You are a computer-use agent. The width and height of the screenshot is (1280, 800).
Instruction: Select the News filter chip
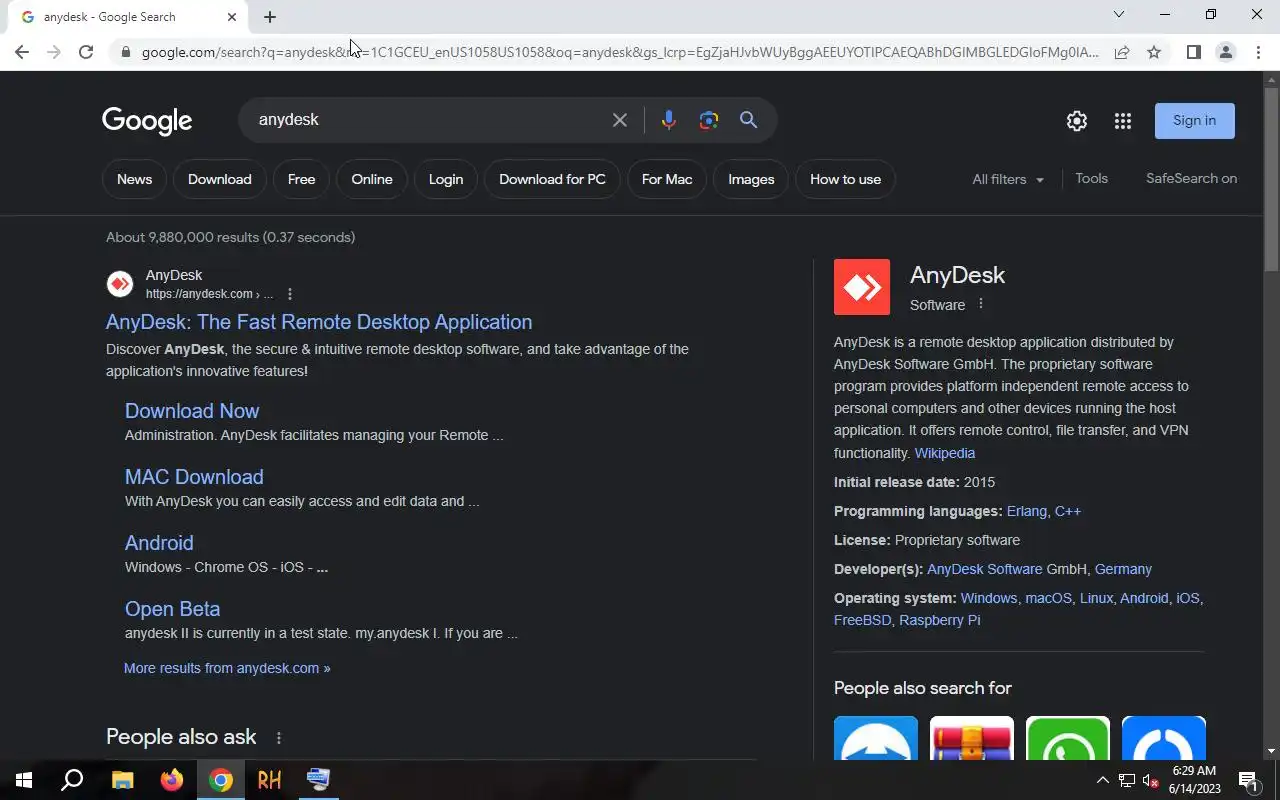coord(134,179)
